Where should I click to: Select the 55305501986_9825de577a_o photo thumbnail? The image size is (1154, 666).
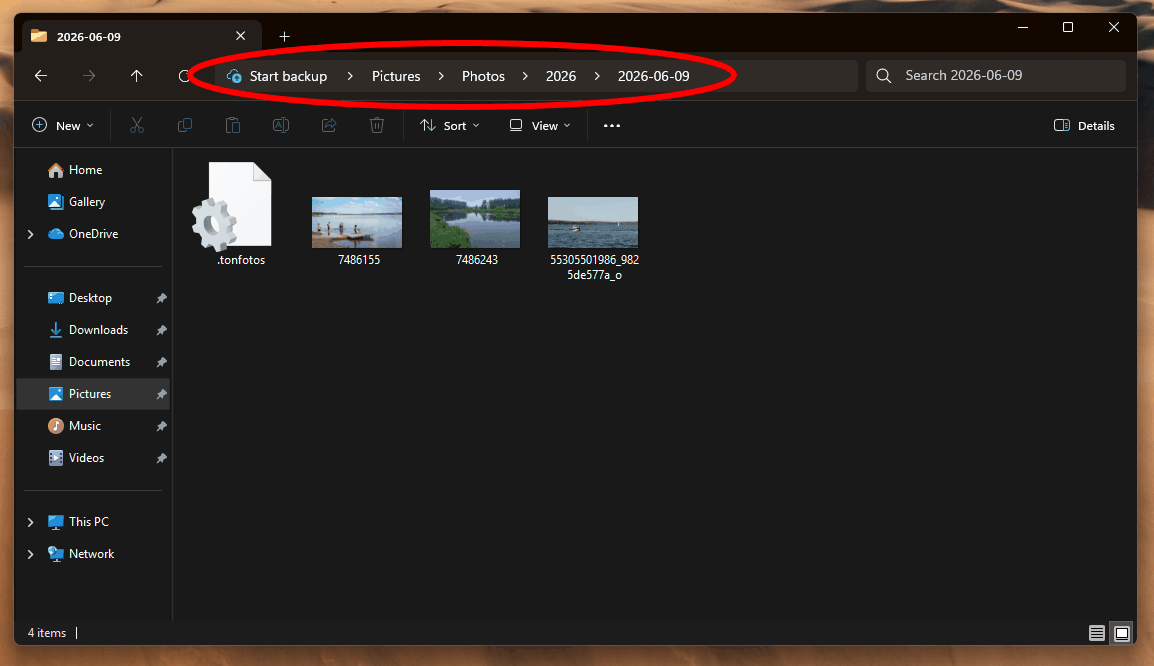coord(593,222)
